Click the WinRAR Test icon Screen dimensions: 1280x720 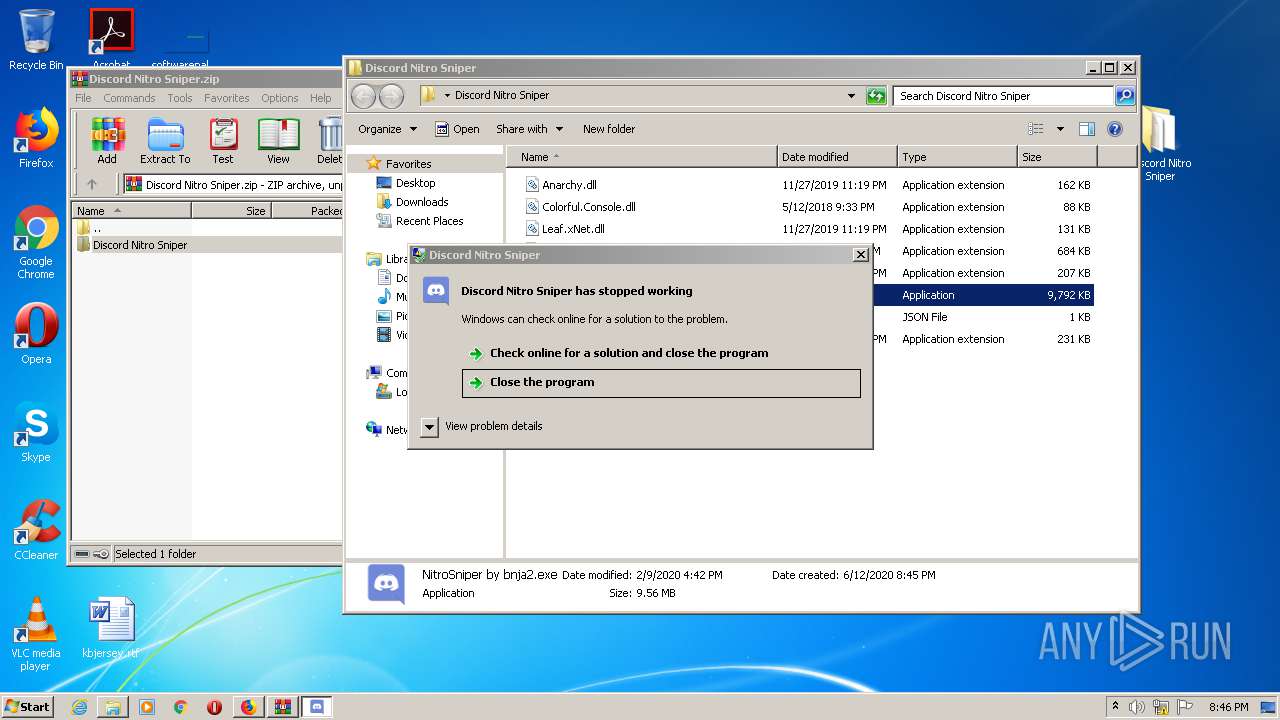point(223,141)
